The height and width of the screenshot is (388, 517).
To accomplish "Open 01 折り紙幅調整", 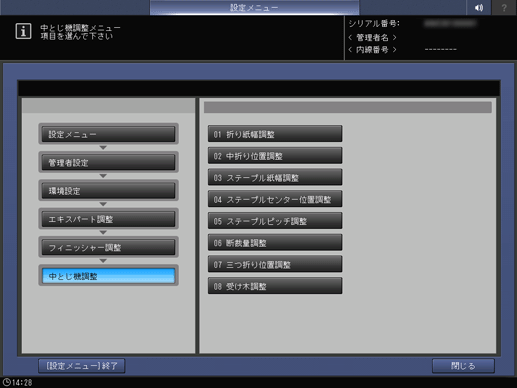I will [275, 134].
